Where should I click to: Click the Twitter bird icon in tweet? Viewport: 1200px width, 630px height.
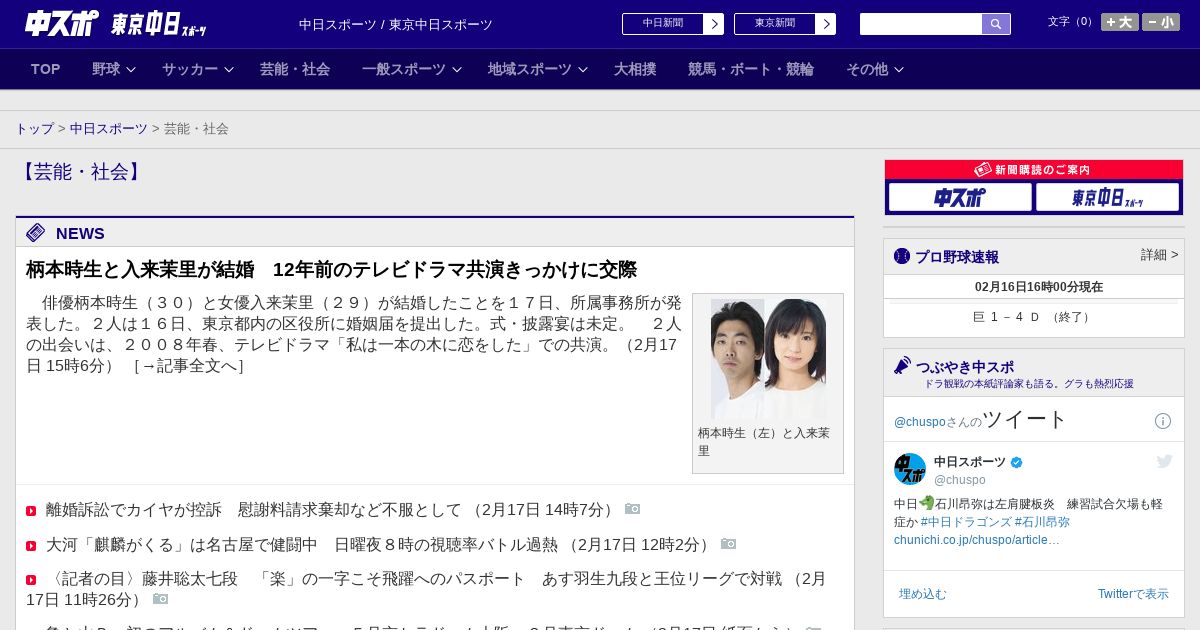click(x=1164, y=461)
